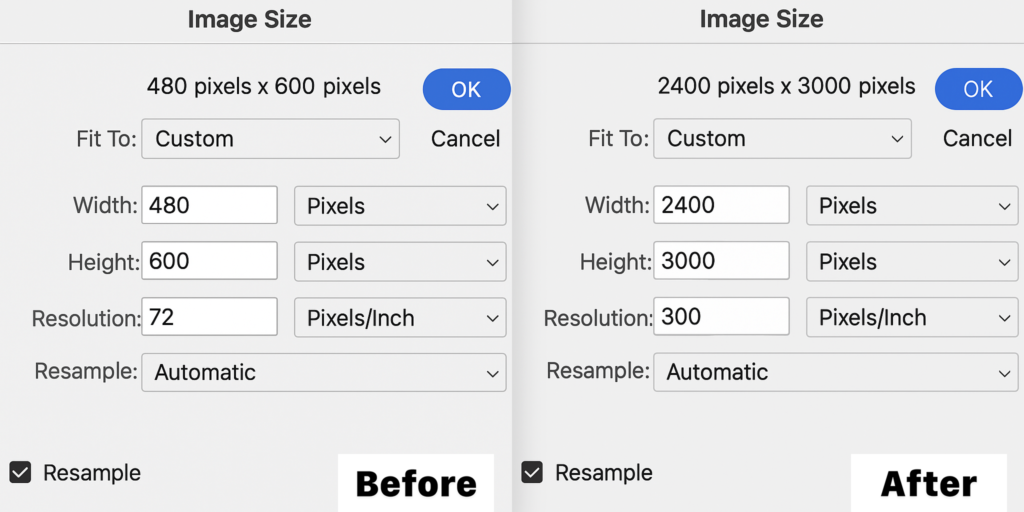
Task: Click OK in the After dialog
Action: (x=978, y=90)
